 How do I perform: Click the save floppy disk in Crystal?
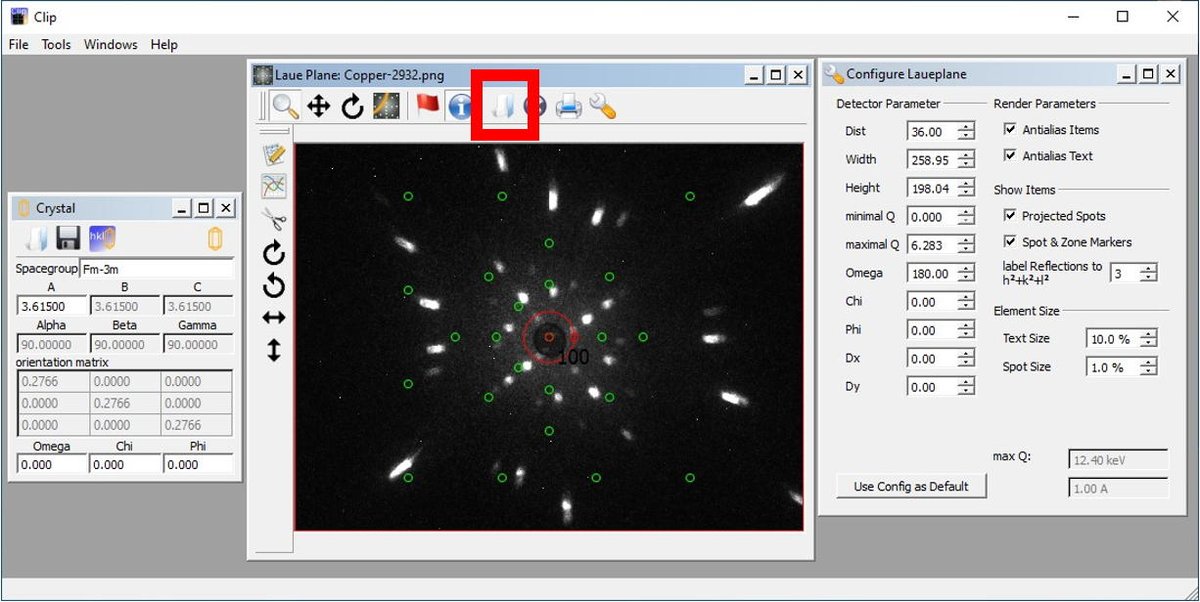pyautogui.click(x=68, y=238)
